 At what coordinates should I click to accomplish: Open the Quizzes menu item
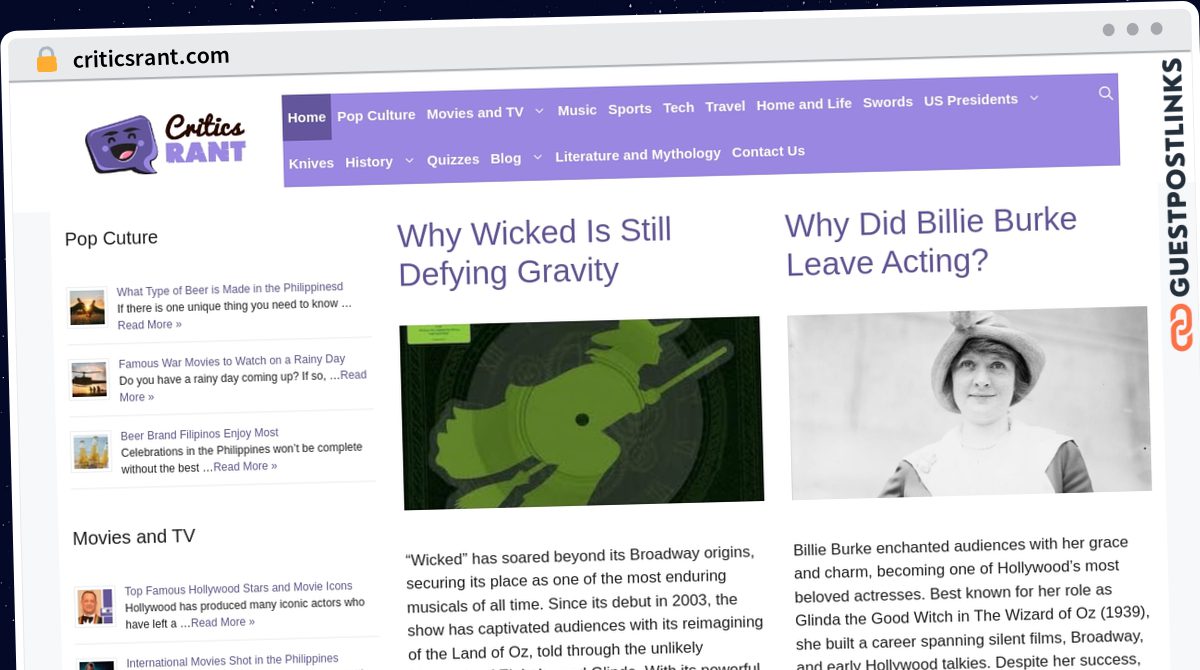[453, 159]
